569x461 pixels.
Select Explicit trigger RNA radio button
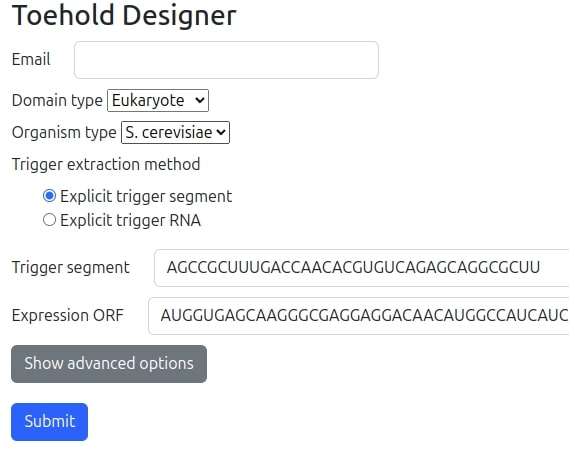[49, 220]
